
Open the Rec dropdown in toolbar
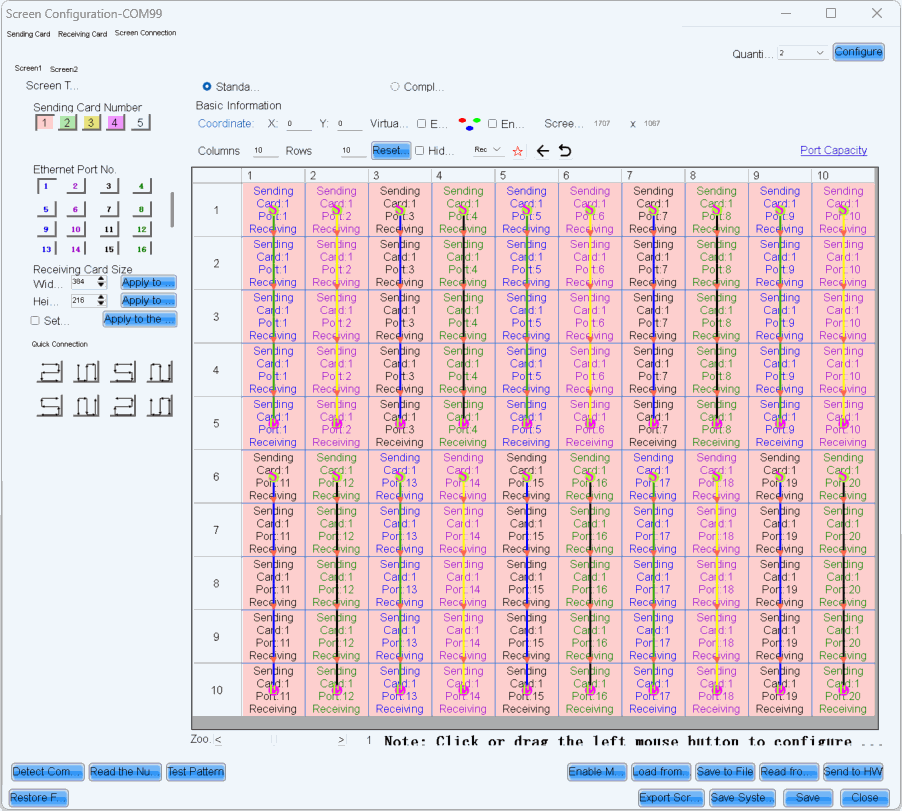click(x=488, y=150)
